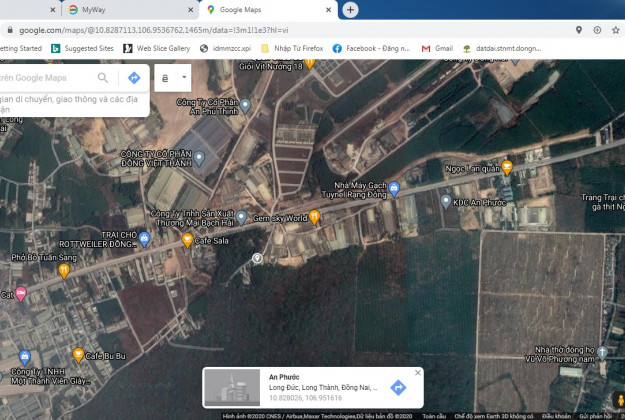Screen dimensions: 625x420
Task: Click the Google Maps search magnifier icon
Action: click(103, 77)
